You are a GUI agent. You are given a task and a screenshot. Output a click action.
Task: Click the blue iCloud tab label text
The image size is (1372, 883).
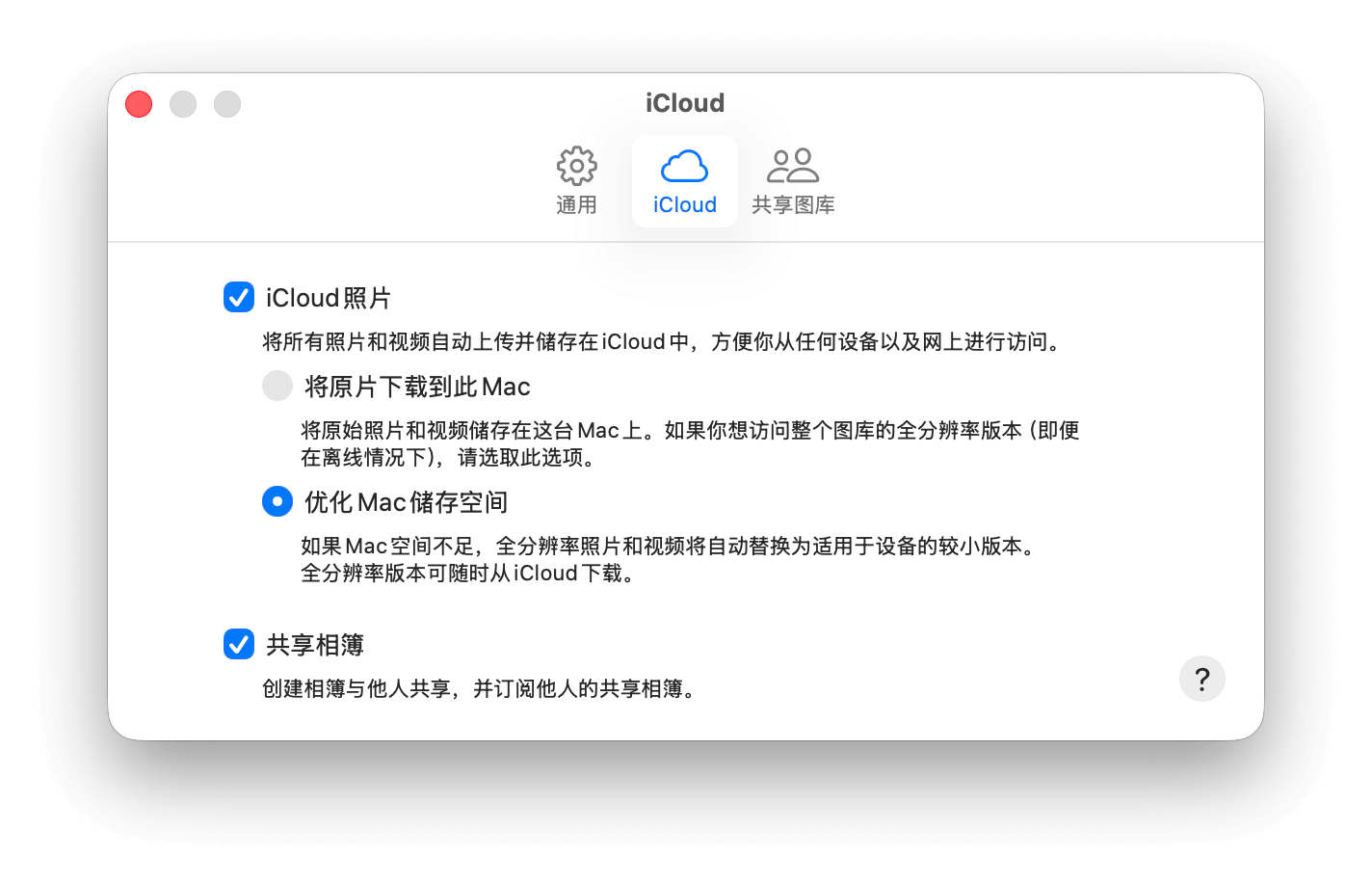pyautogui.click(x=684, y=204)
